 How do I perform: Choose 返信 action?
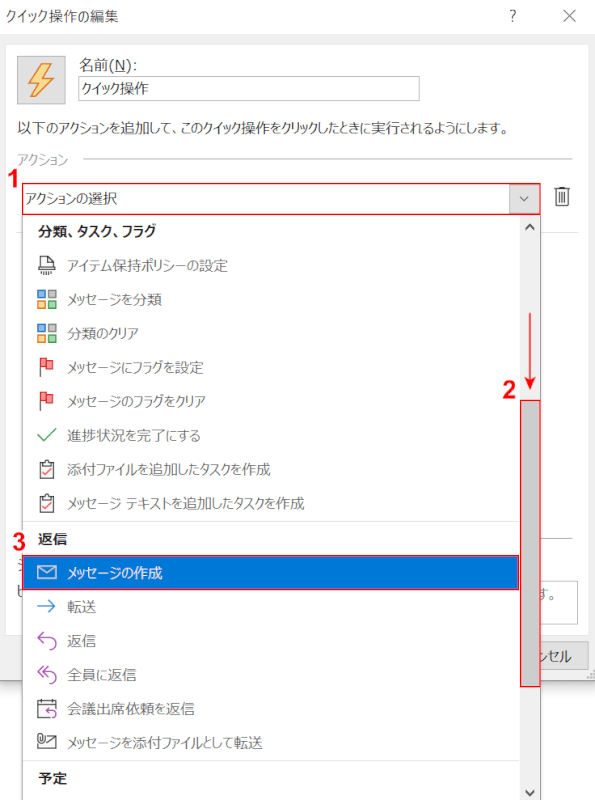[x=271, y=641]
